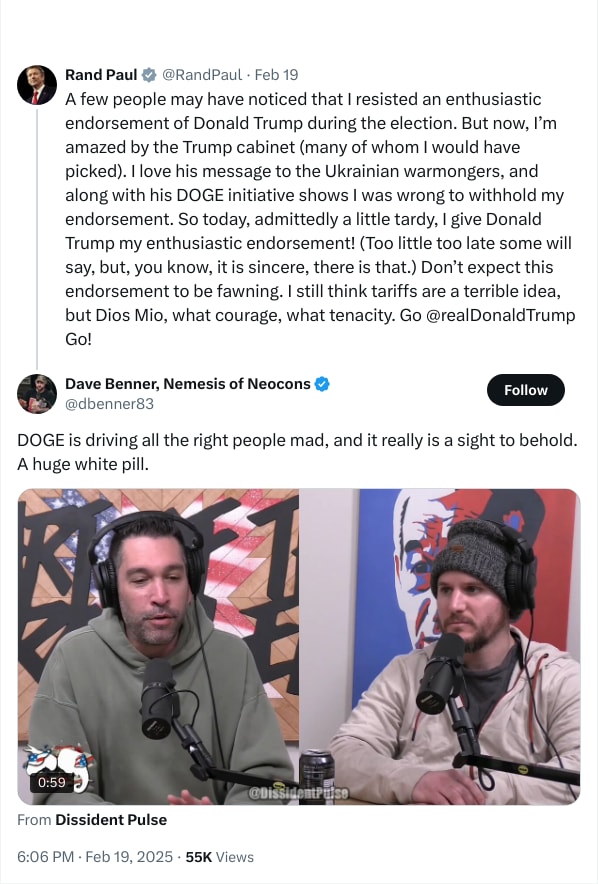Click the Dissident Pulse logo on video

(x=57, y=768)
